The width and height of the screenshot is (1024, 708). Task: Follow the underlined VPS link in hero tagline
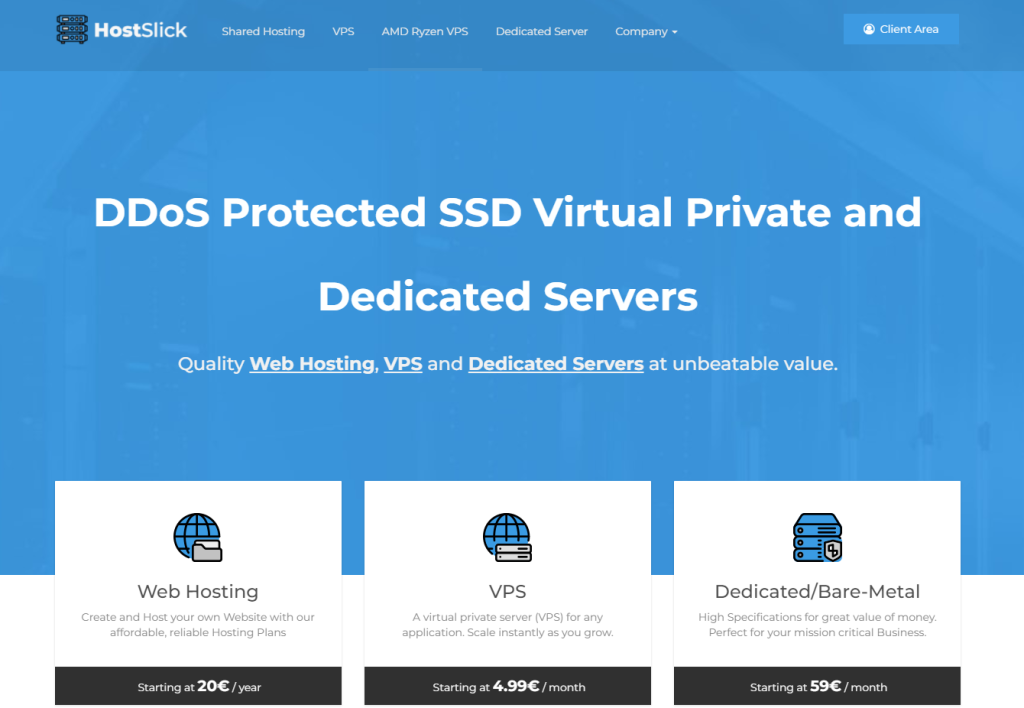[403, 364]
